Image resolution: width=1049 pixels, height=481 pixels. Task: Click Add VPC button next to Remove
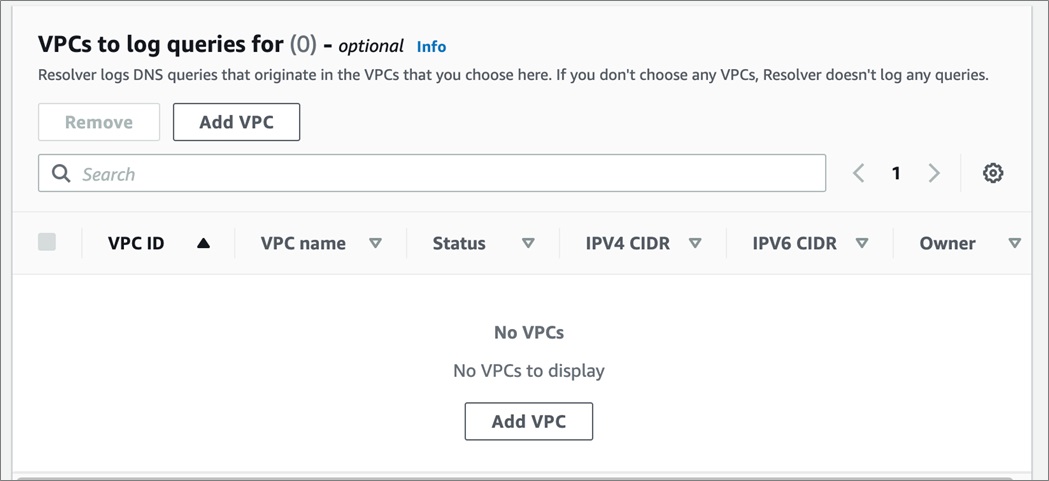click(x=236, y=122)
